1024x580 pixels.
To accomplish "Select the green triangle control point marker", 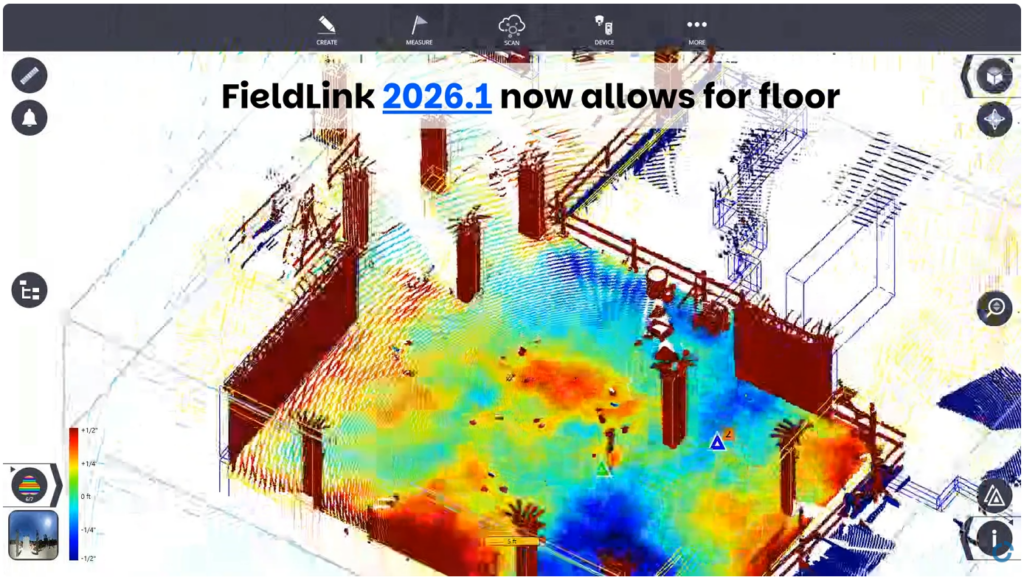I will (603, 468).
